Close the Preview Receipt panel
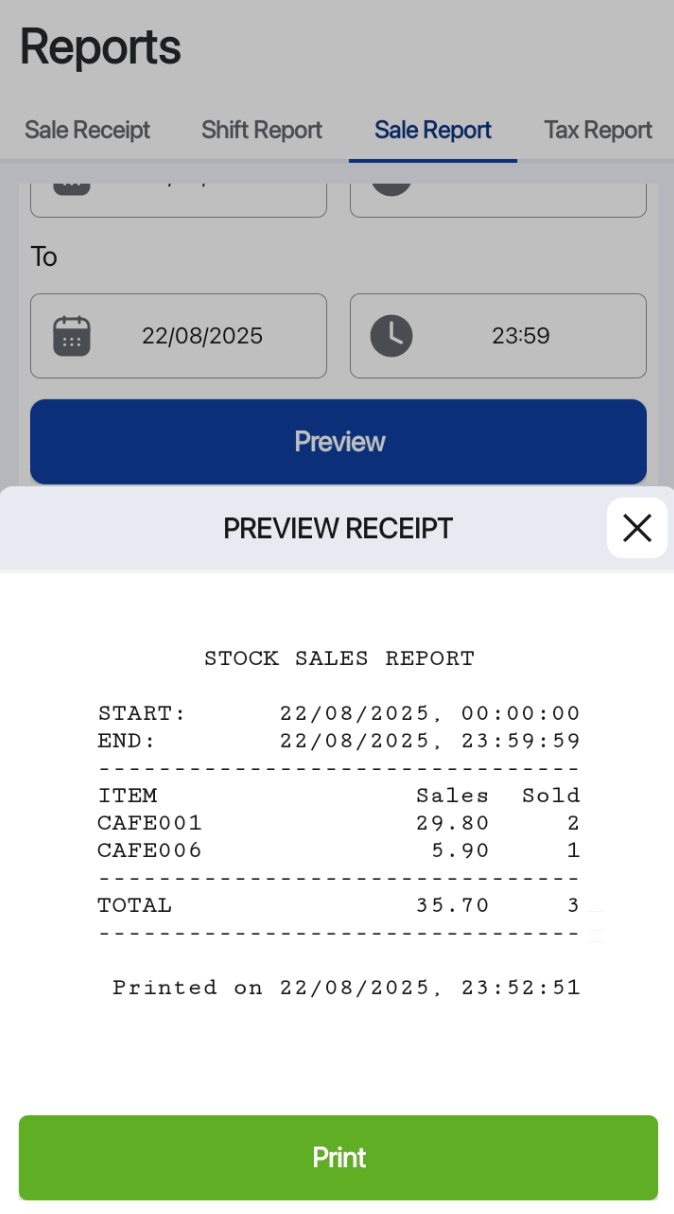The width and height of the screenshot is (674, 1214). (x=637, y=528)
